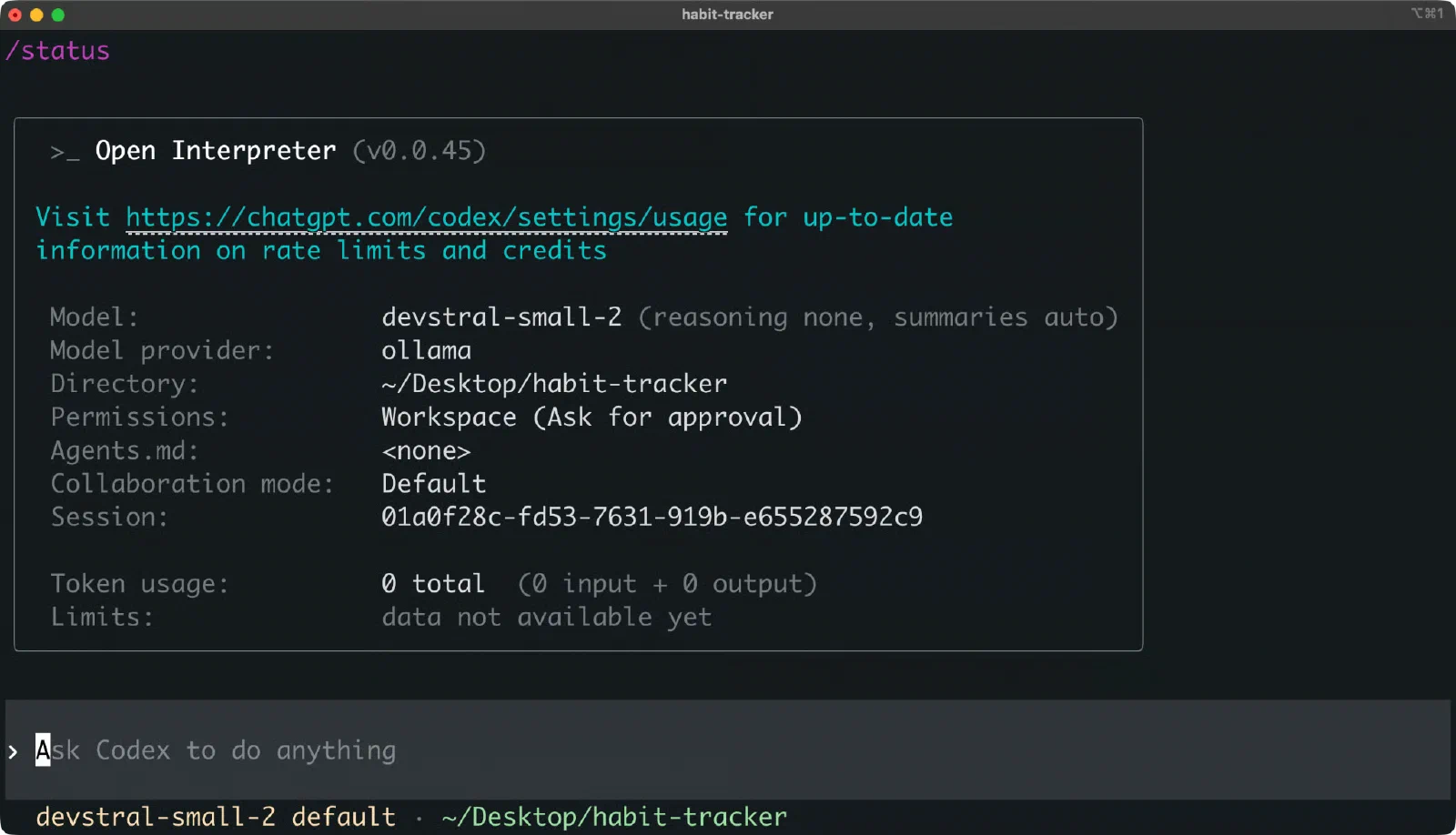This screenshot has width=1456, height=835.
Task: Click the Token usage: label
Action: coord(139,584)
